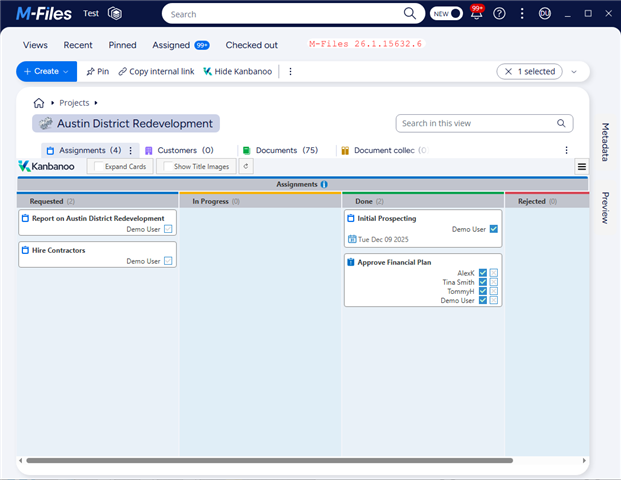Screen dimensions: 621x480
Task: Expand the chevron beside 1 selected
Action: tap(574, 72)
